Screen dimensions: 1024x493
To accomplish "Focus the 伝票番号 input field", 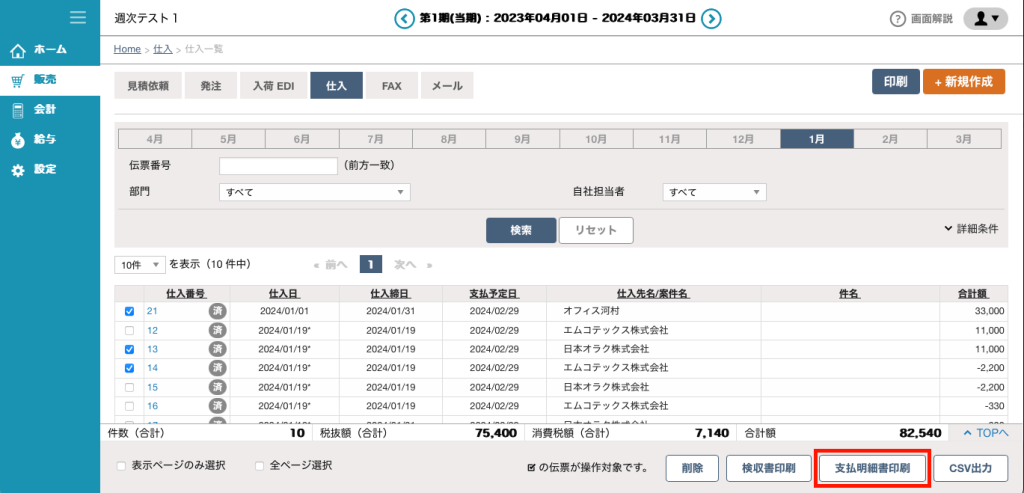I will pos(278,166).
